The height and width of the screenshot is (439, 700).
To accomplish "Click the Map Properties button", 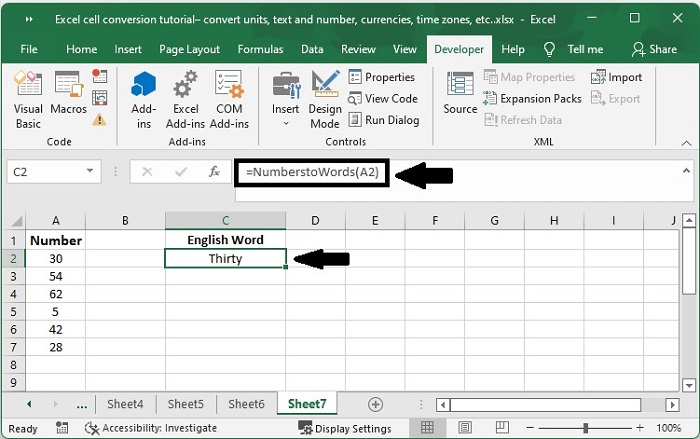I will click(x=529, y=77).
